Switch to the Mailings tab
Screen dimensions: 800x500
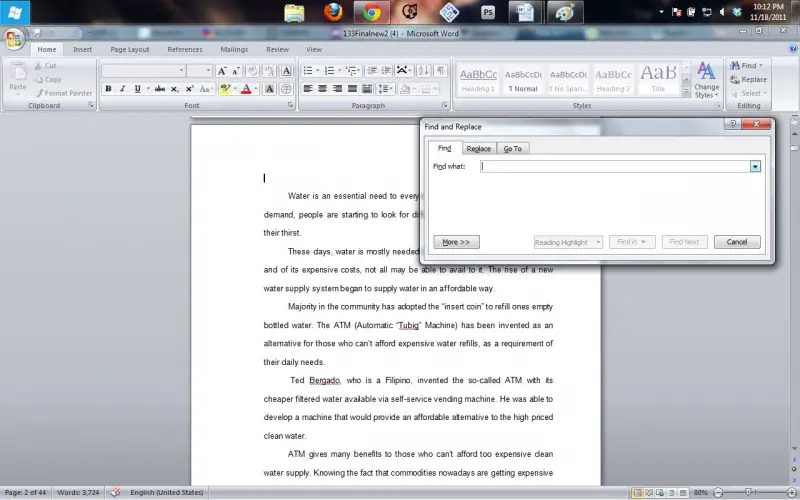[234, 49]
